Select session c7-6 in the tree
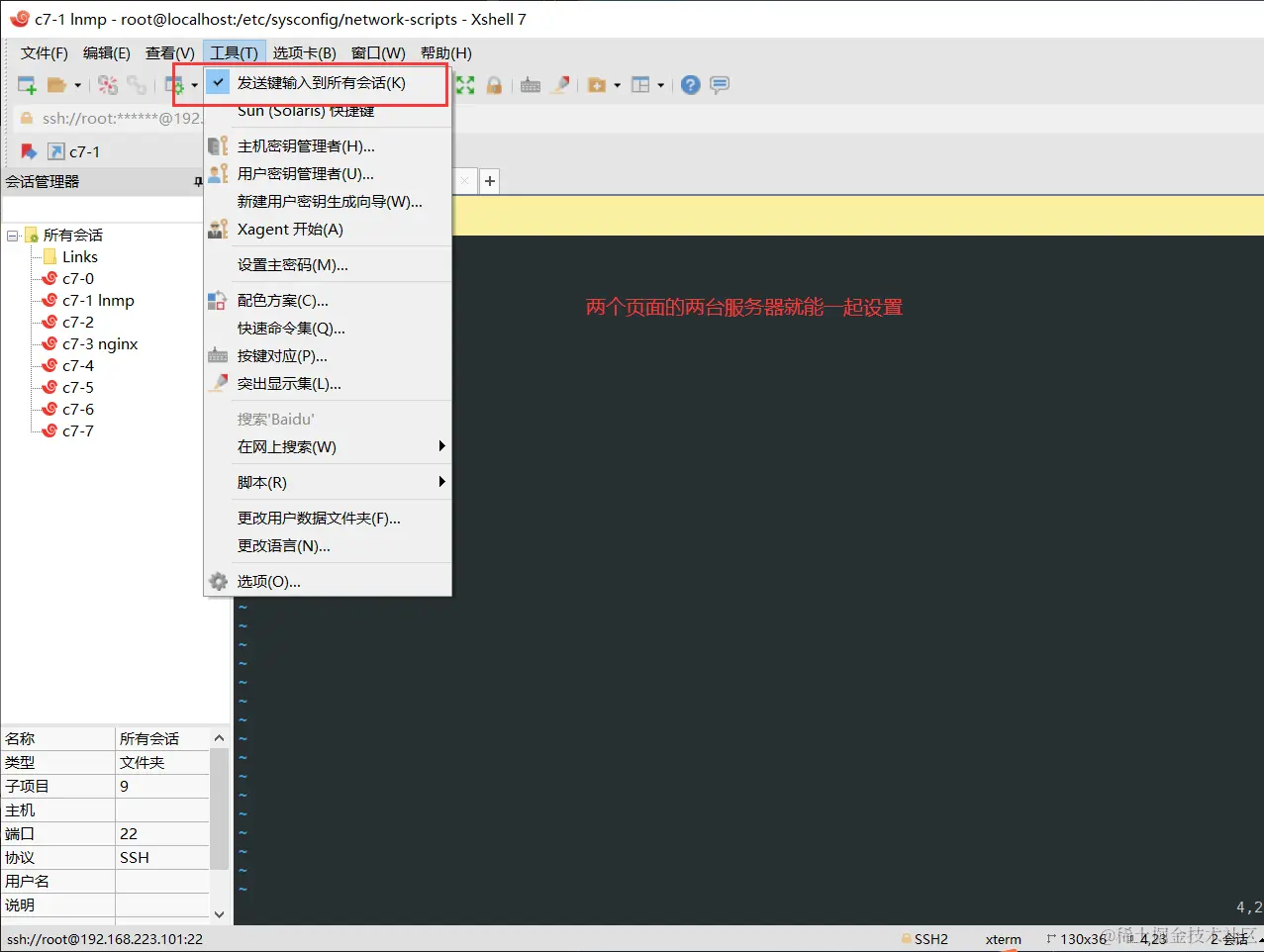The width and height of the screenshot is (1264, 952). [x=78, y=410]
